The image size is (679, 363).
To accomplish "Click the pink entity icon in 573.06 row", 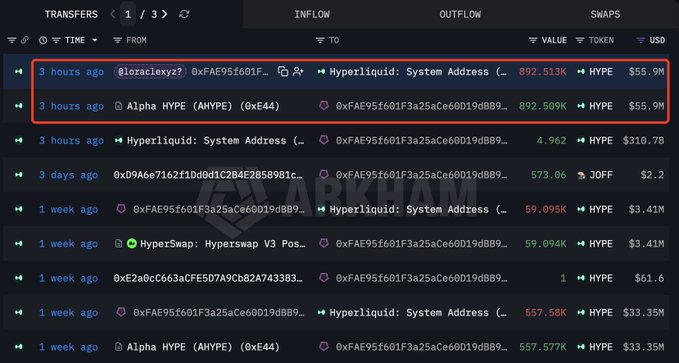I will pyautogui.click(x=323, y=175).
